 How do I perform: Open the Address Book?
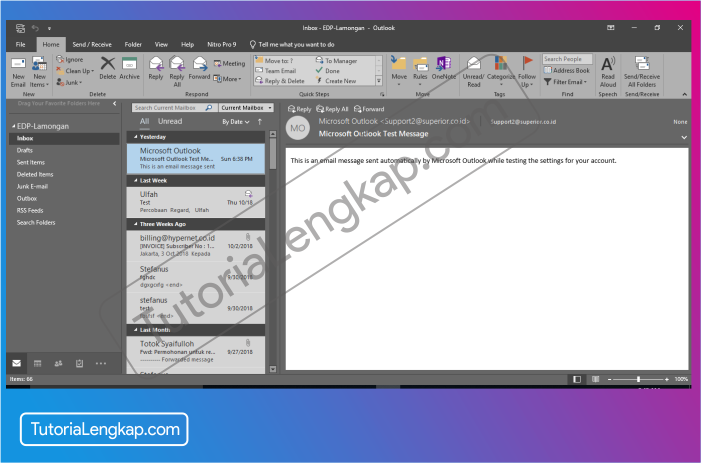tap(567, 70)
